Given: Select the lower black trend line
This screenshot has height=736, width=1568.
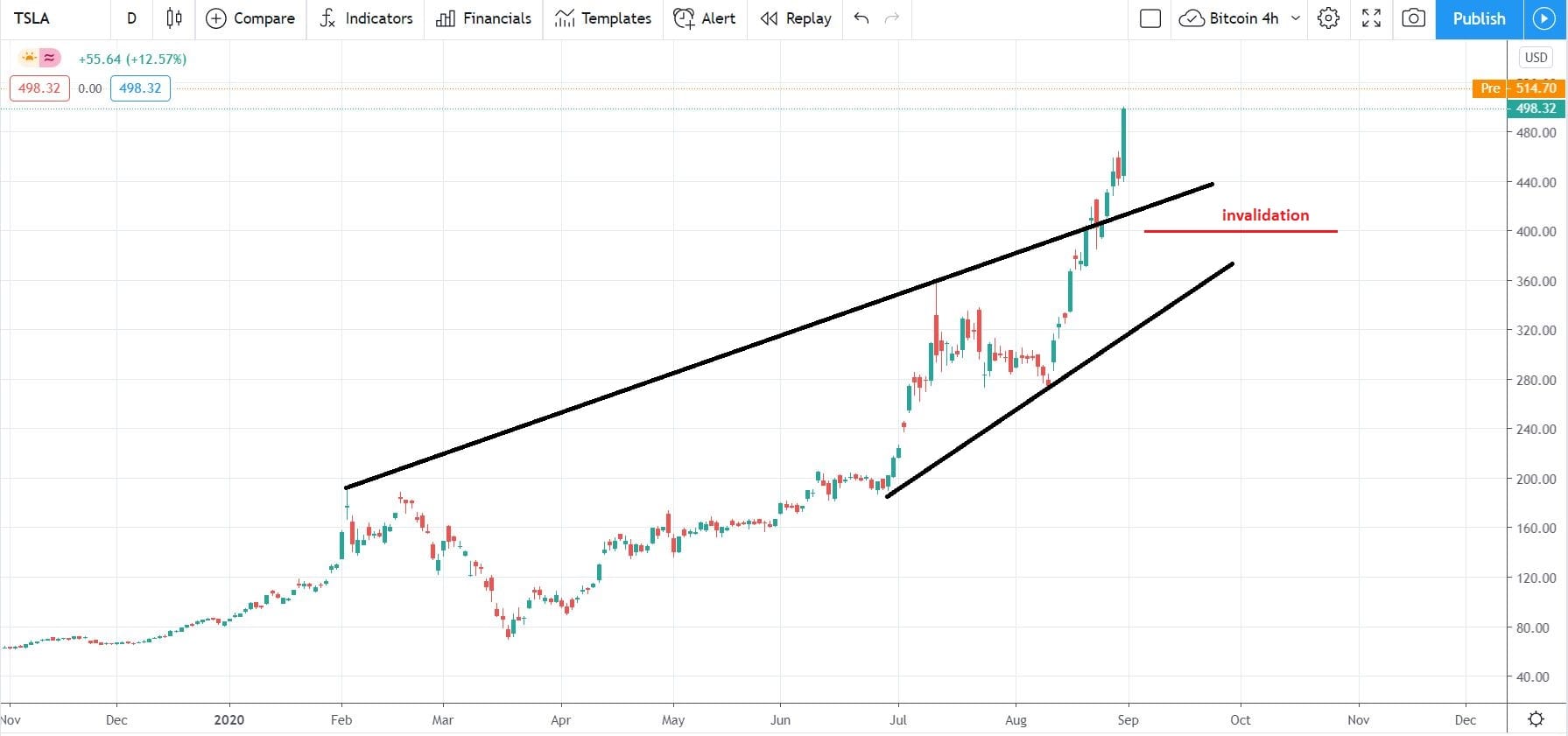Looking at the screenshot, I should click(x=1059, y=380).
